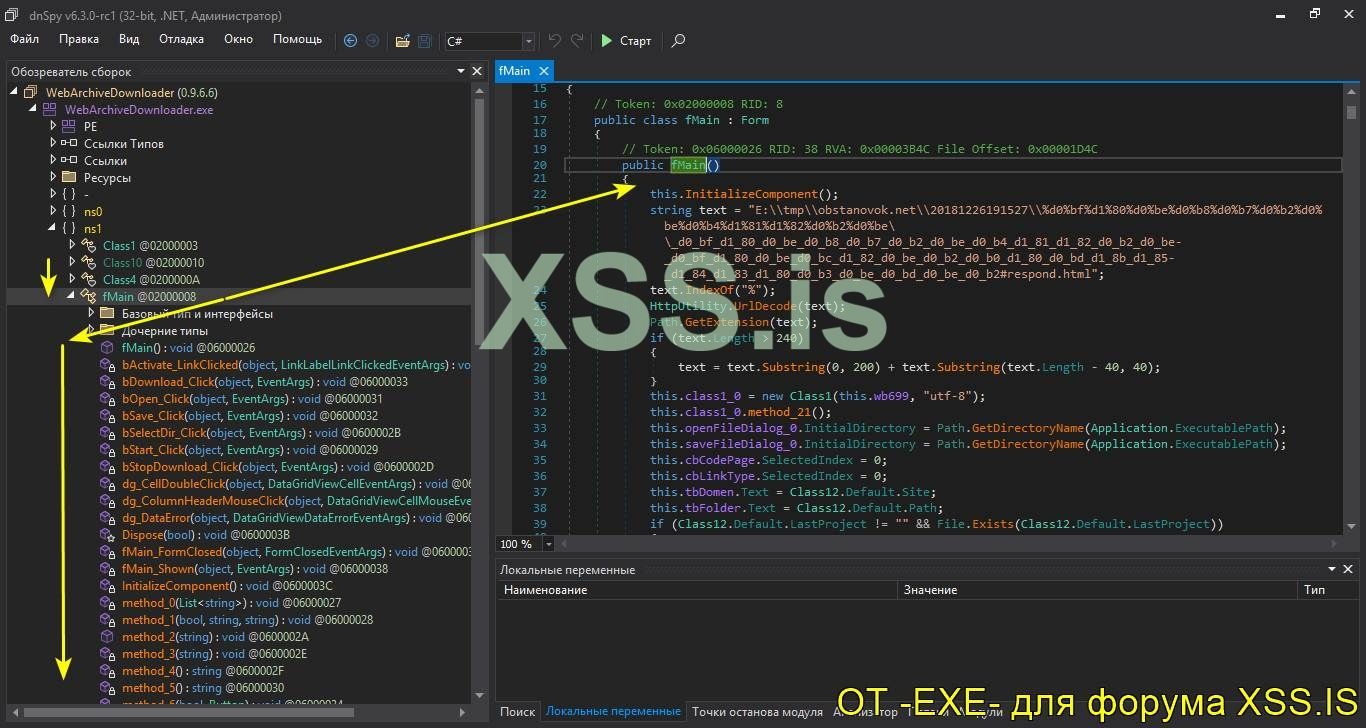Open search with the magnifier toolbar icon
Viewport: 1366px width, 728px height.
(x=678, y=41)
